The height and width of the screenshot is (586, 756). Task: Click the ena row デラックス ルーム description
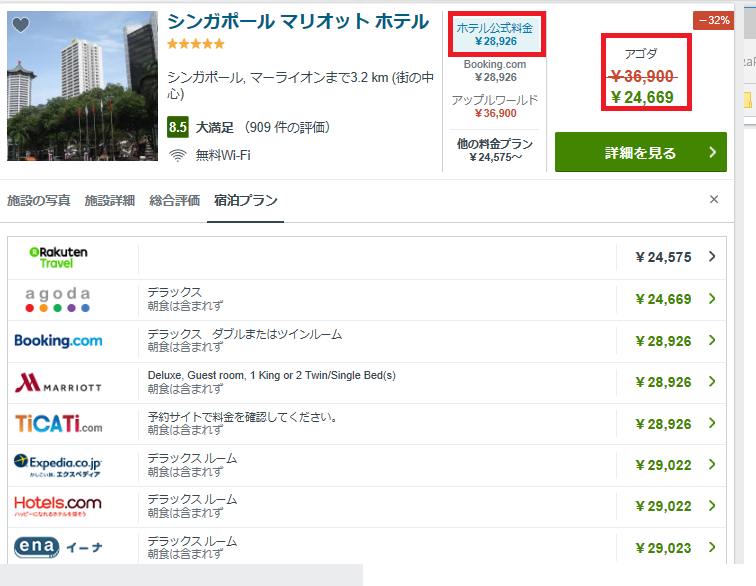[192, 541]
